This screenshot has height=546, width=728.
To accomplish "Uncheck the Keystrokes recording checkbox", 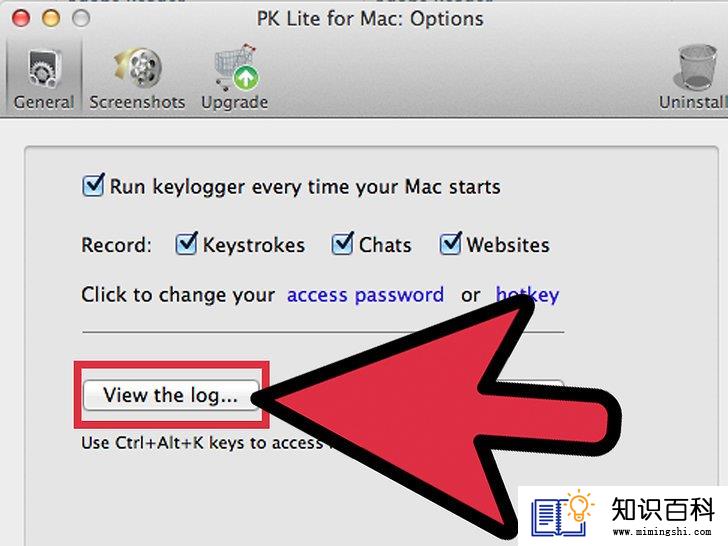I will pos(187,243).
